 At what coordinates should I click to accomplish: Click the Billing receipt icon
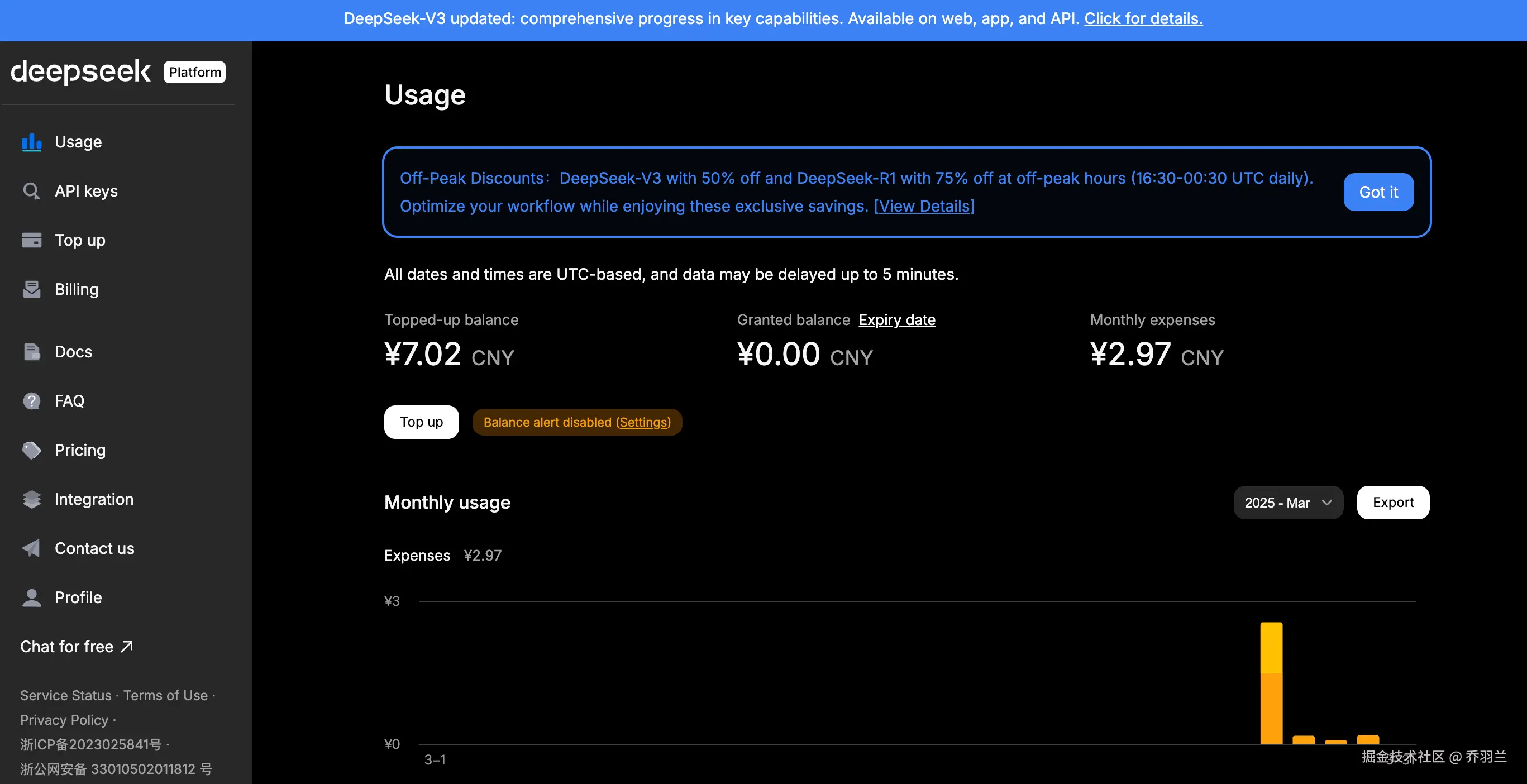[31, 290]
